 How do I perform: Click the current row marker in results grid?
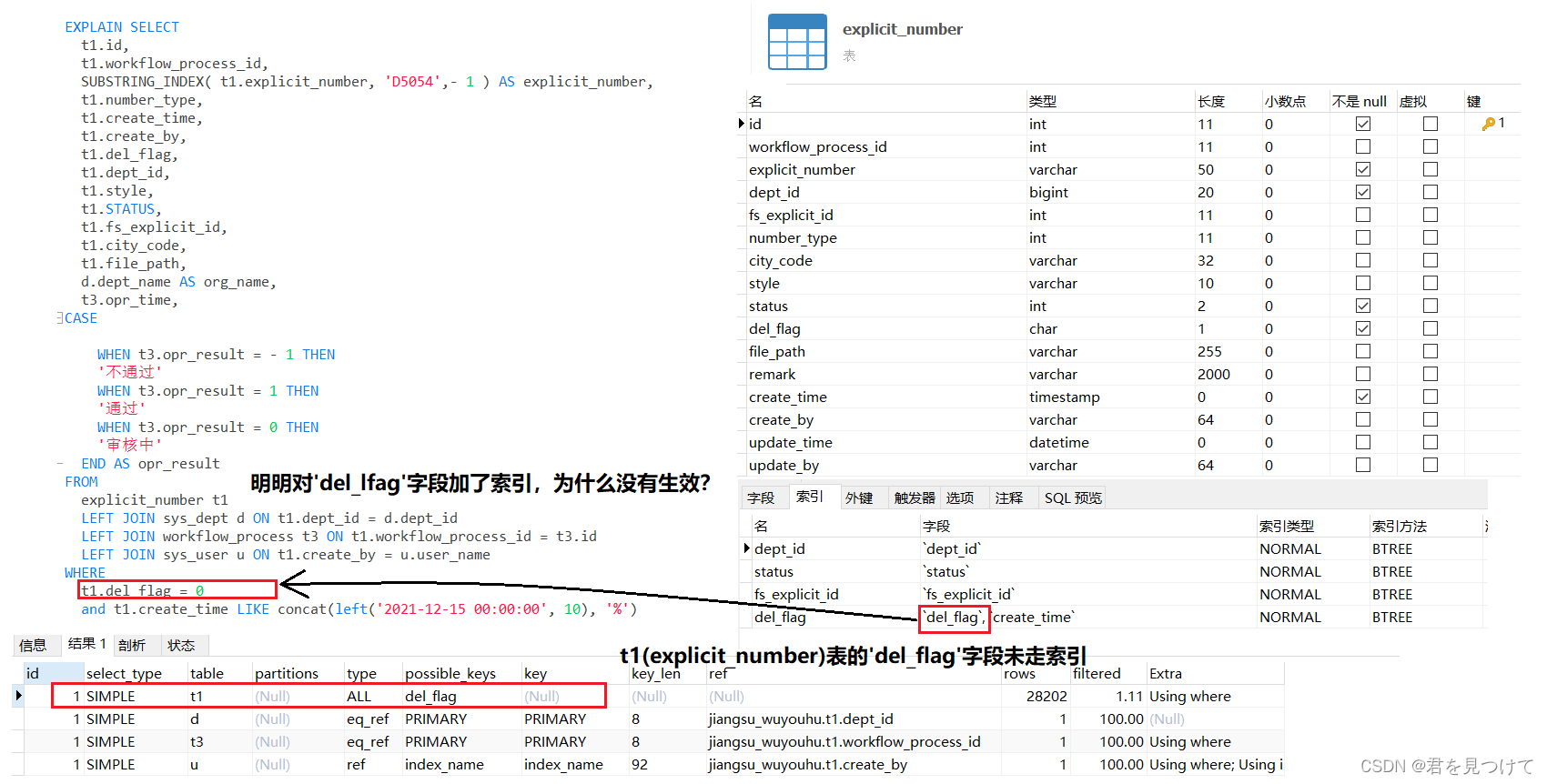18,696
